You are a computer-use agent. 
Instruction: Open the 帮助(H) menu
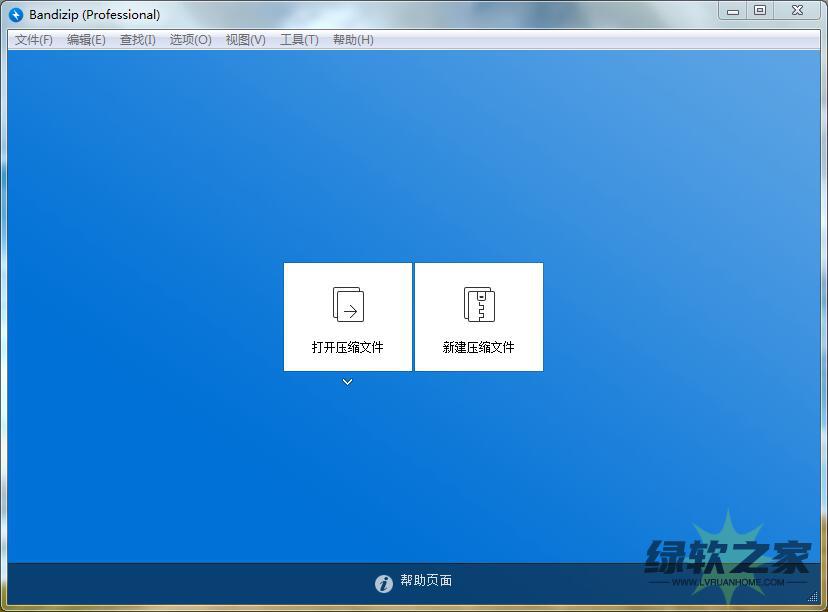coord(353,40)
